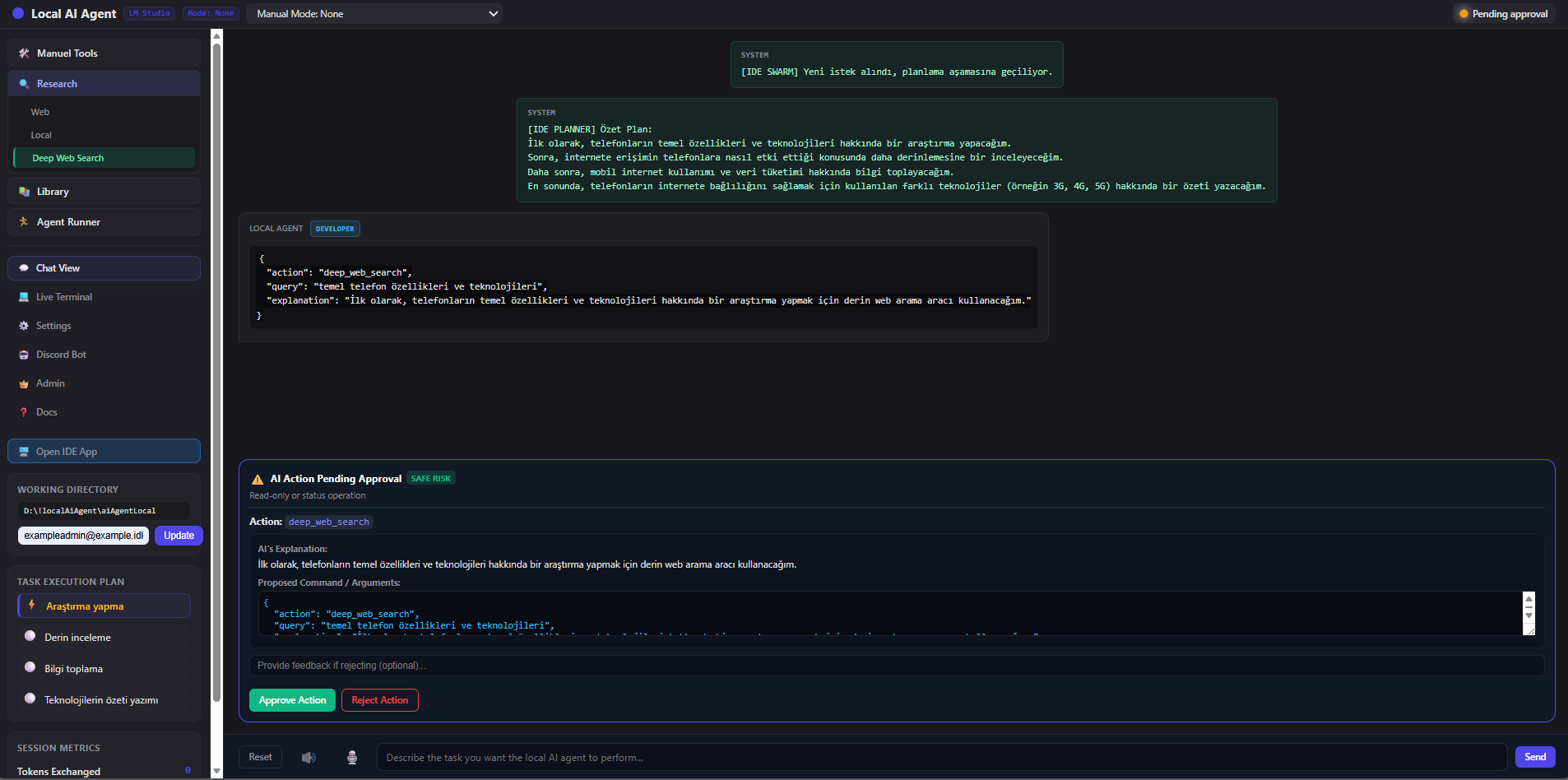Click the Mode: None badge
1568x780 pixels.
(211, 13)
